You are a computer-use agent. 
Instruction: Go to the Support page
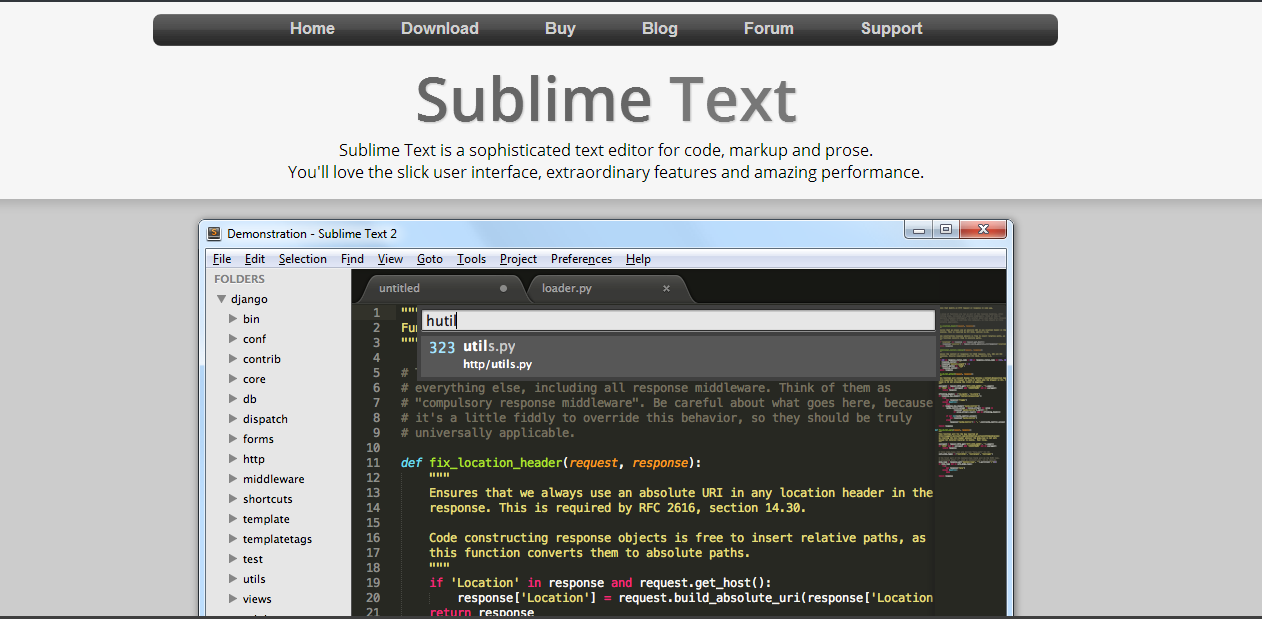(892, 29)
